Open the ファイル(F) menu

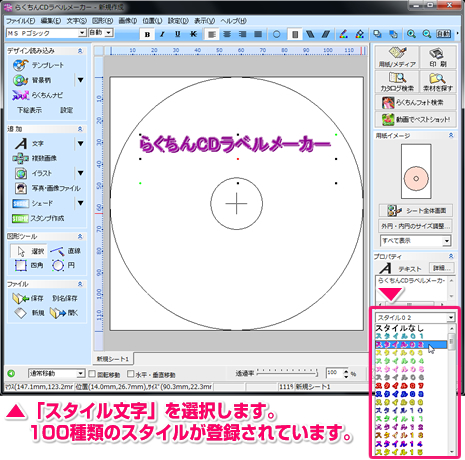click(20, 21)
